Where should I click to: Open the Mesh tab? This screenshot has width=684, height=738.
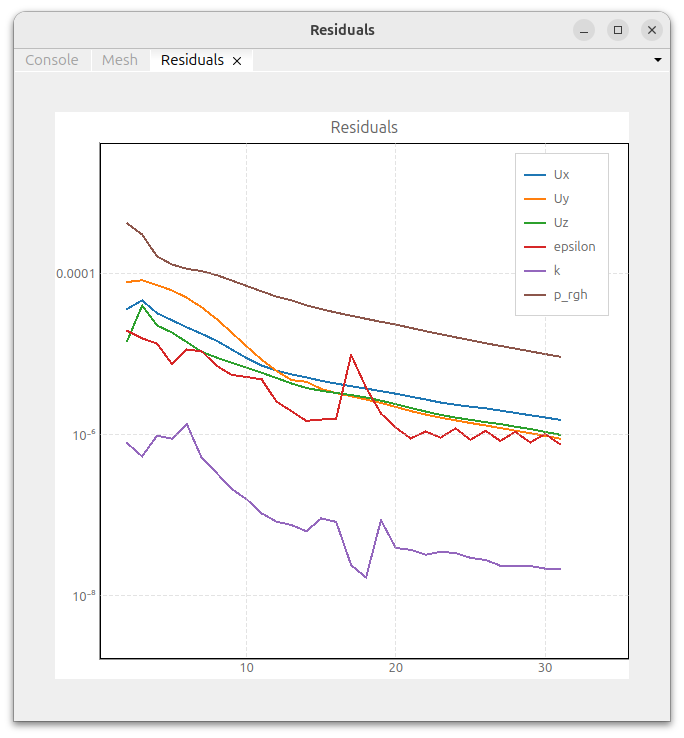[120, 60]
